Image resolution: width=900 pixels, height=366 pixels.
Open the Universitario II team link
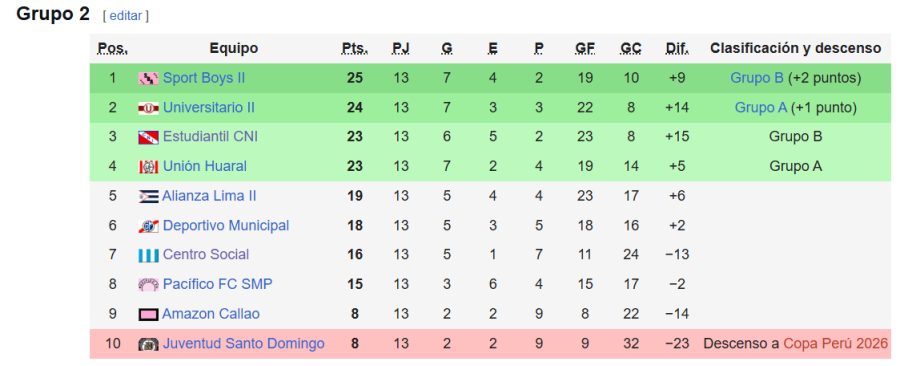coord(209,107)
